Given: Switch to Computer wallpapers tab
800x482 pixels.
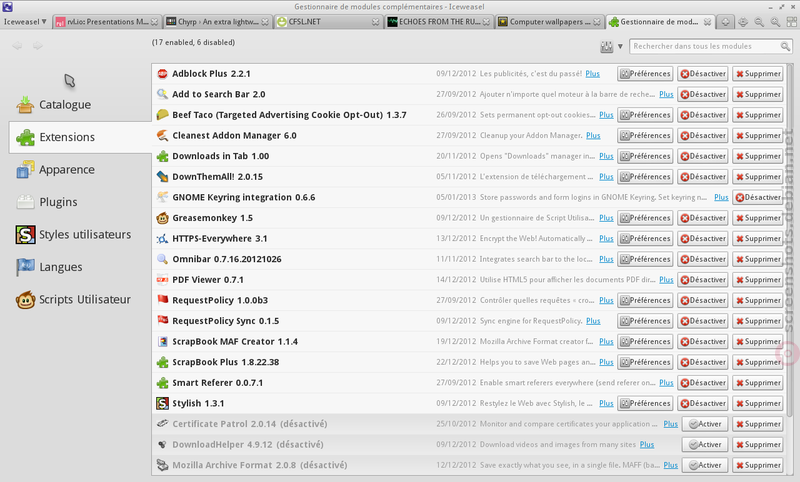Looking at the screenshot, I should pos(549,22).
